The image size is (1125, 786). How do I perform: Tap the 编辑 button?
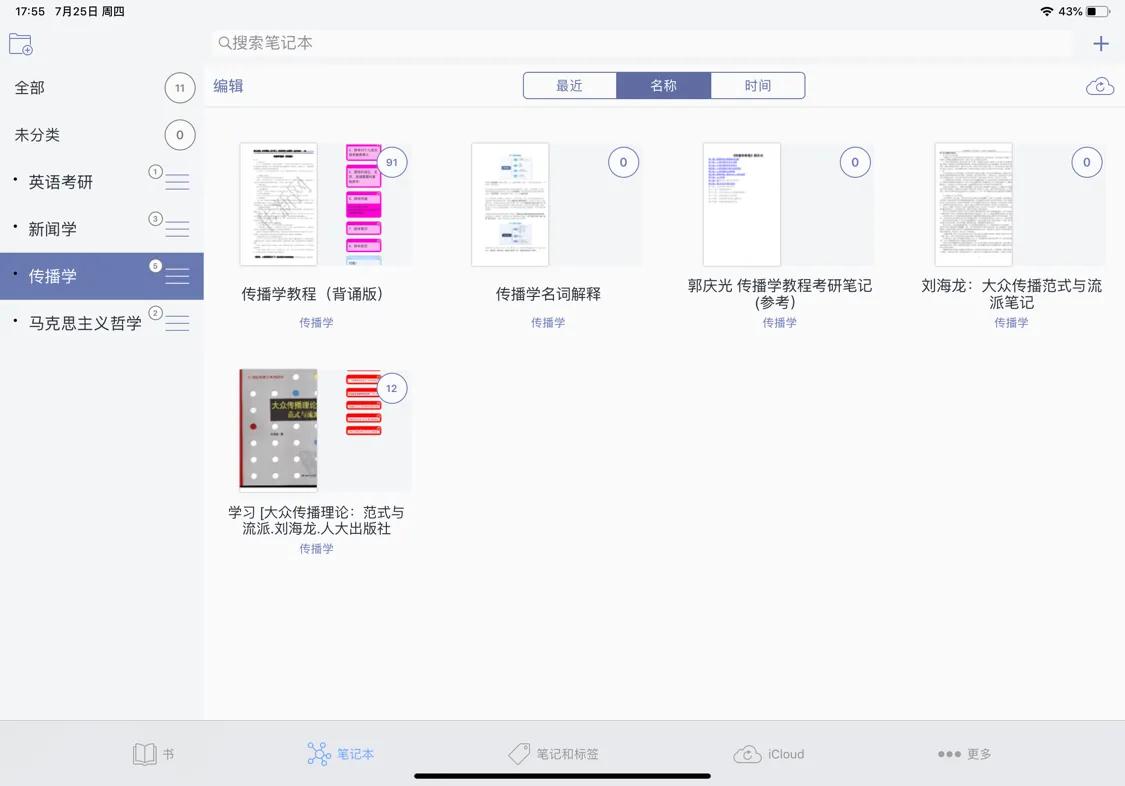point(228,86)
